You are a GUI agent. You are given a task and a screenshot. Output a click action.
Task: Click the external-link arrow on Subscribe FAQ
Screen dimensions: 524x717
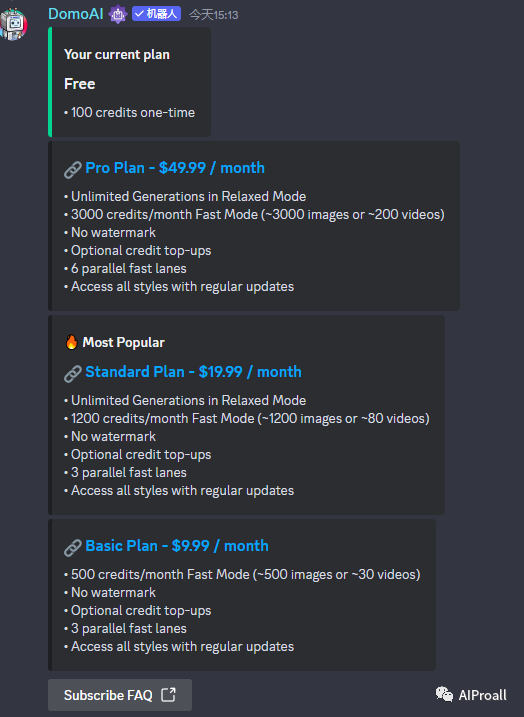pos(168,695)
